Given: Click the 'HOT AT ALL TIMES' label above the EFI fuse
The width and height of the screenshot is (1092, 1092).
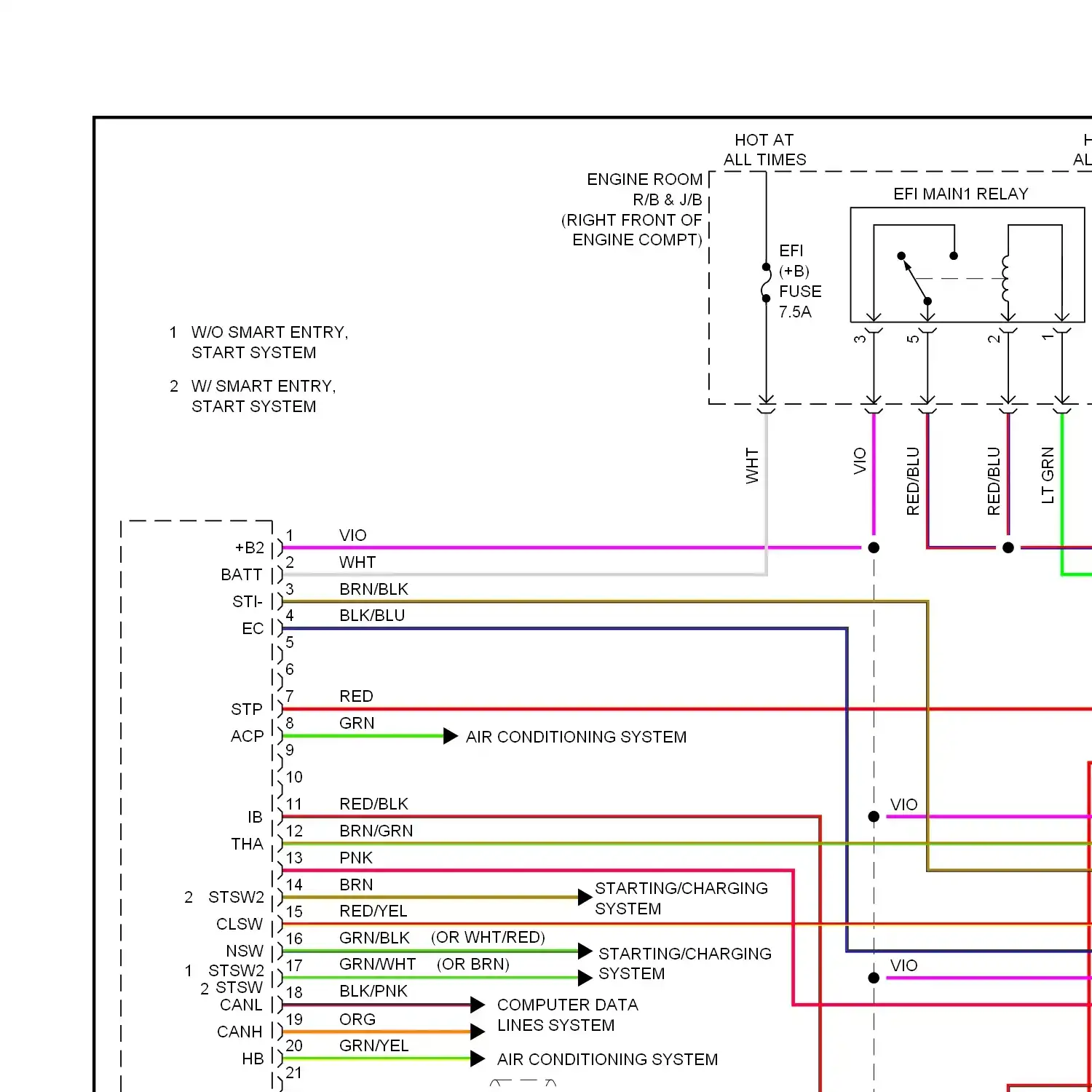Looking at the screenshot, I should [764, 150].
